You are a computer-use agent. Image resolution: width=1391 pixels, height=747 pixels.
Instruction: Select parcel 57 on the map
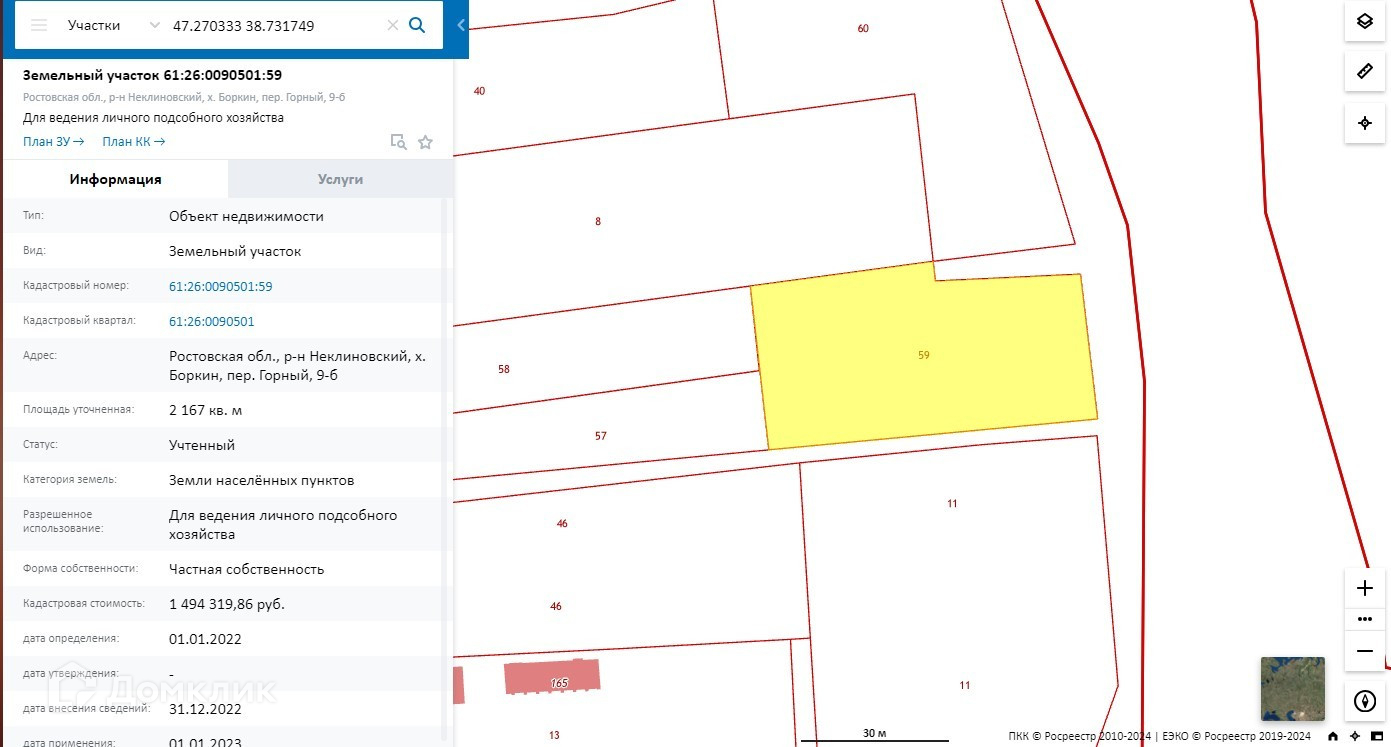pyautogui.click(x=601, y=436)
